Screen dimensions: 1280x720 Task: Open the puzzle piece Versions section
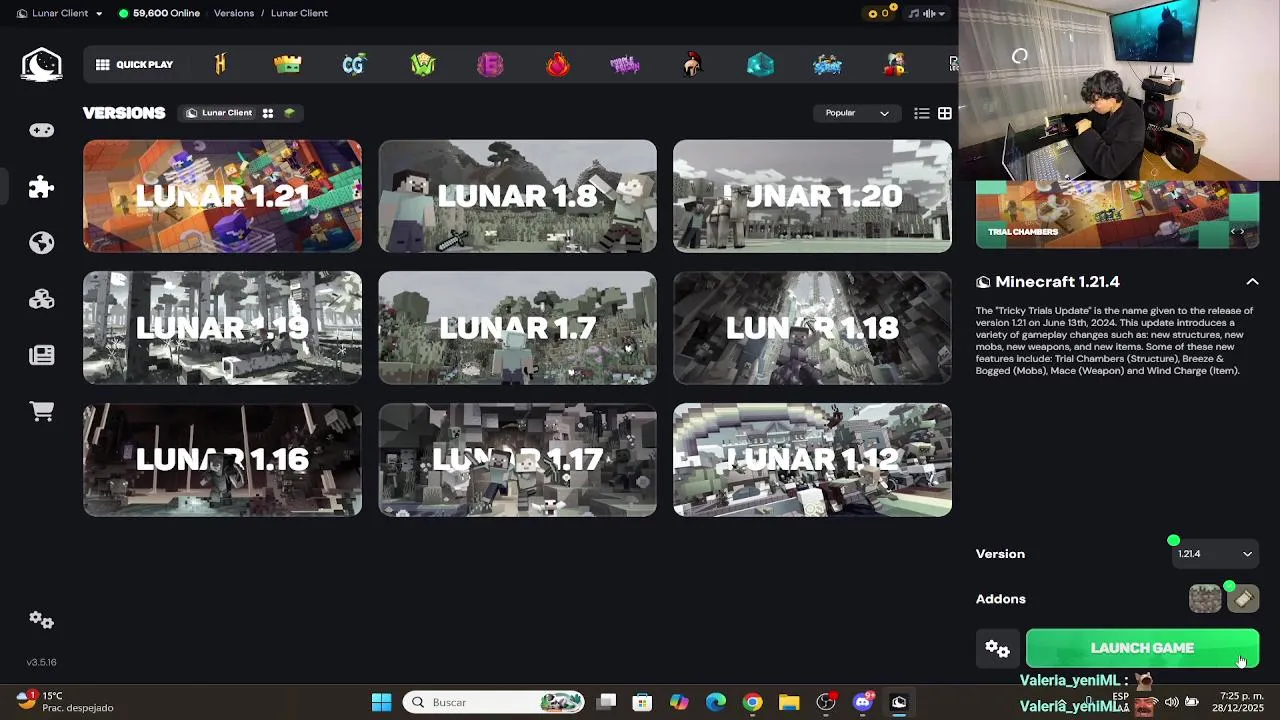point(41,187)
